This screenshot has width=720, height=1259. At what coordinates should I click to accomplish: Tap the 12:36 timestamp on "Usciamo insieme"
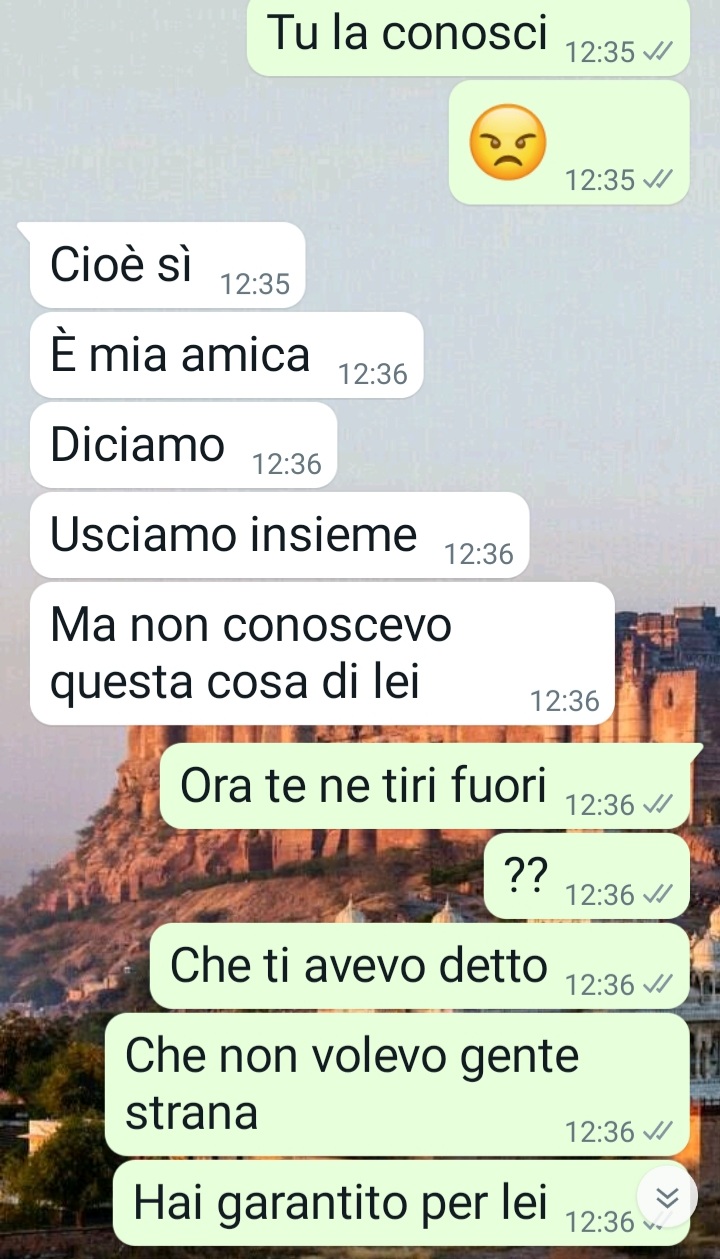[x=479, y=554]
